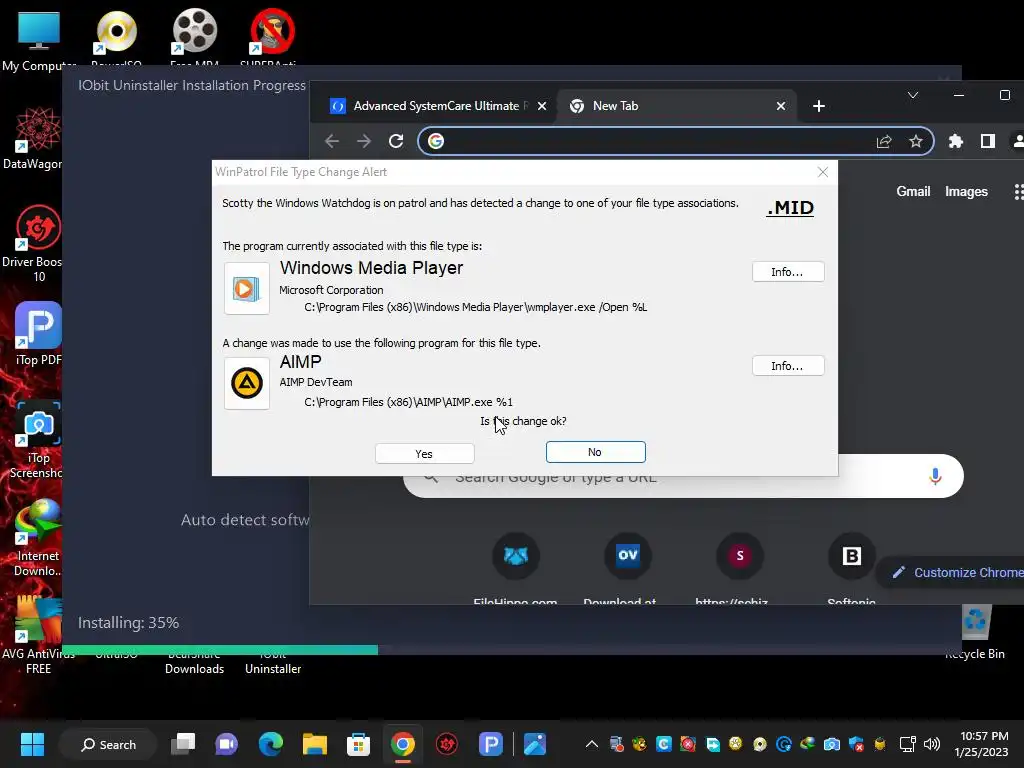Open Info for the AIMP program
Screen dimensions: 1024x768
click(788, 366)
